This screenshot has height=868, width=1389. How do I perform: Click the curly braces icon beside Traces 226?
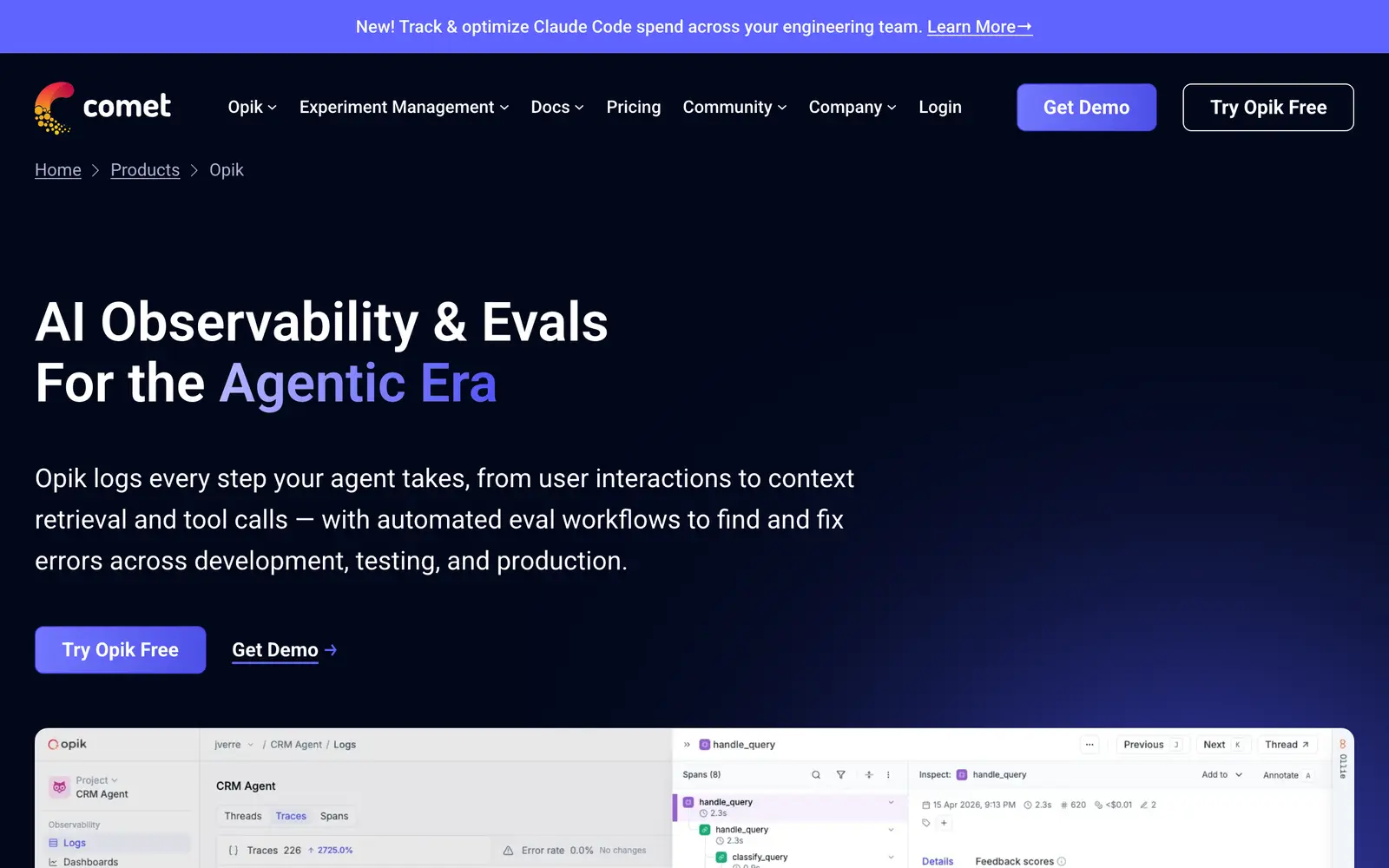click(233, 851)
